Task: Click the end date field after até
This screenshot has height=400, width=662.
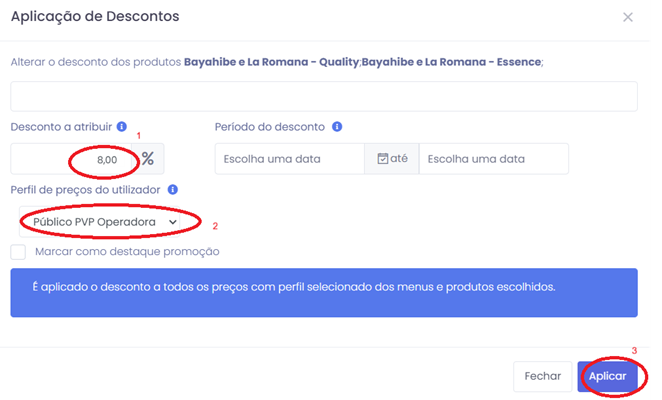Action: pos(493,159)
